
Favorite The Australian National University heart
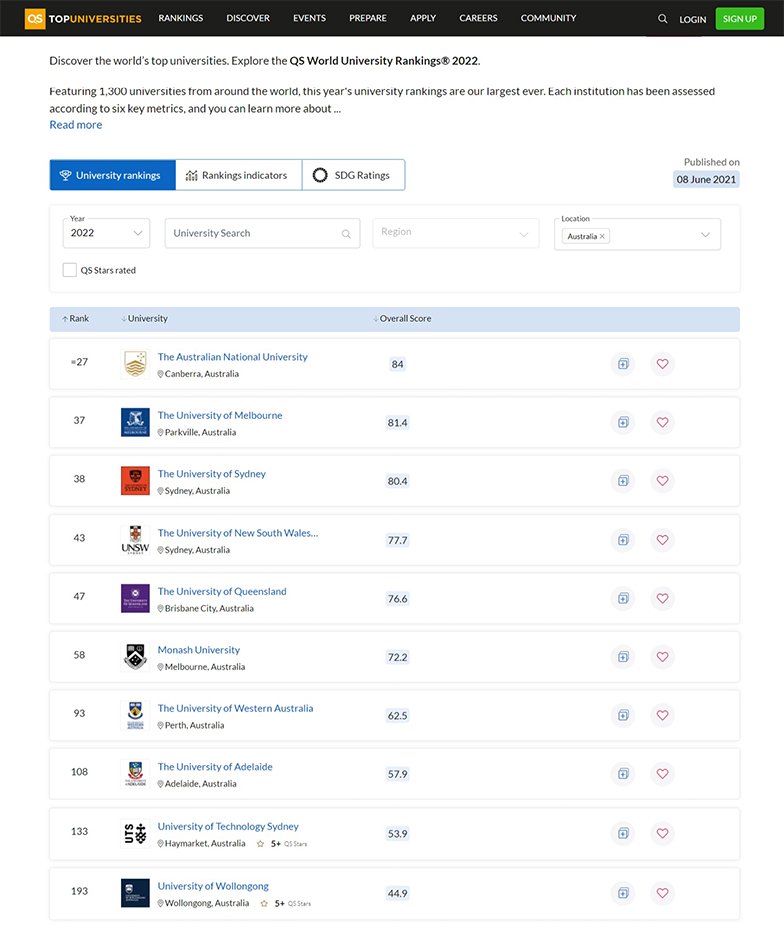tap(662, 364)
